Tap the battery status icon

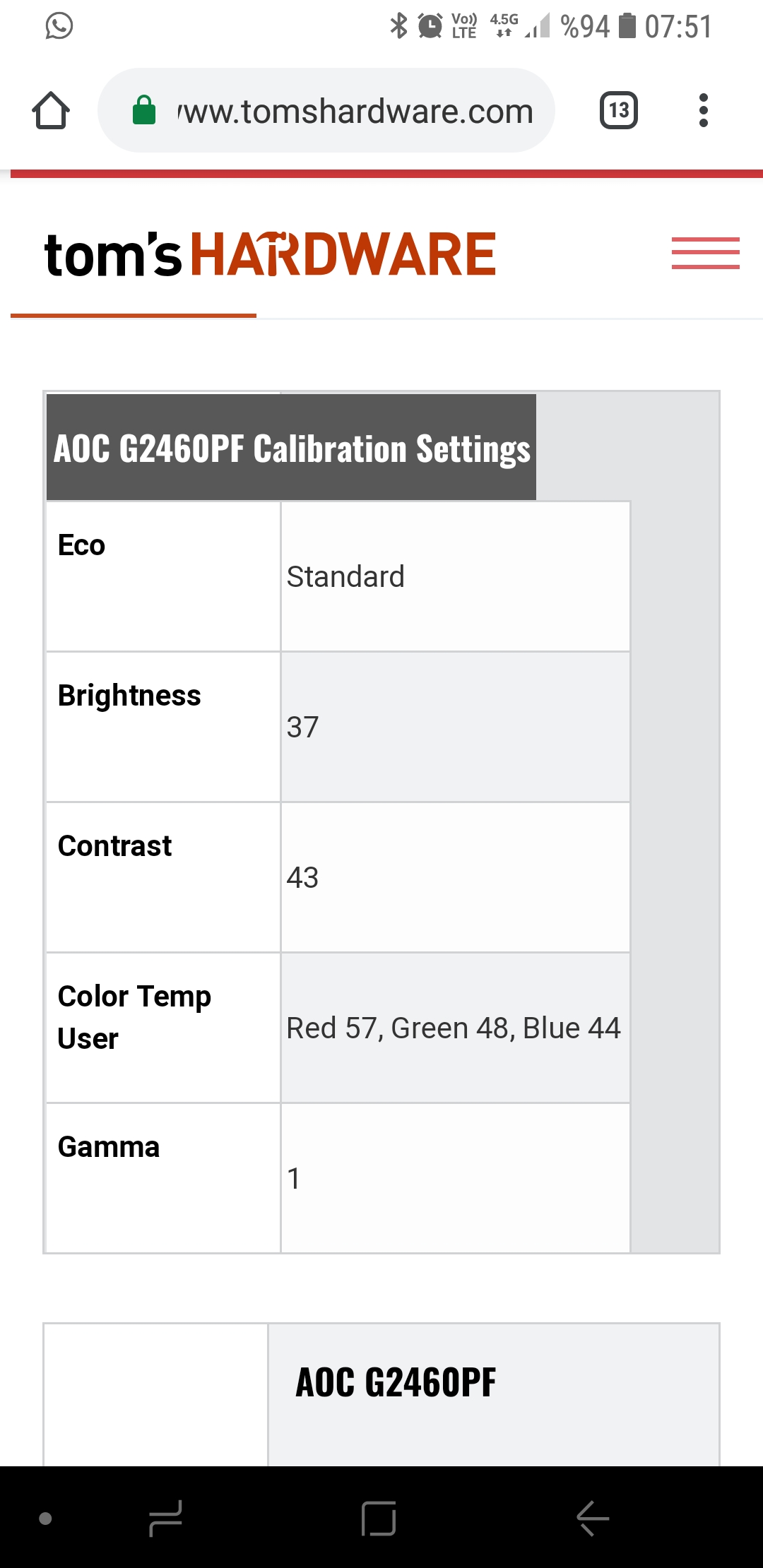tap(627, 26)
